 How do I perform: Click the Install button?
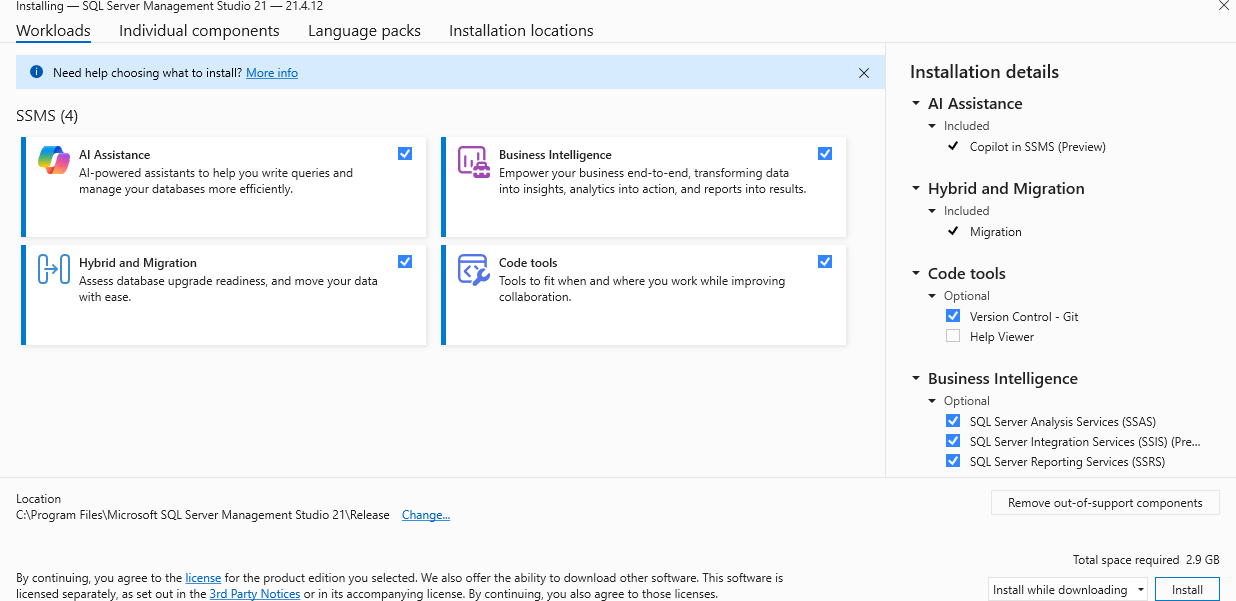[1187, 589]
